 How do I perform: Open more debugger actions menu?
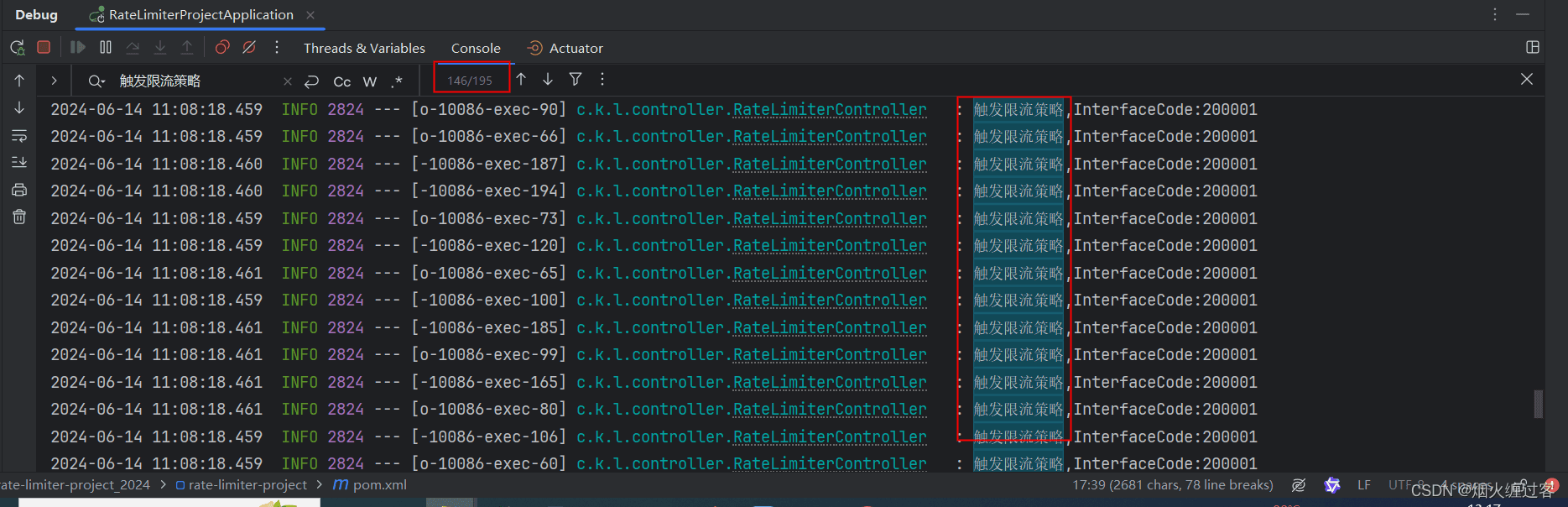(x=277, y=48)
